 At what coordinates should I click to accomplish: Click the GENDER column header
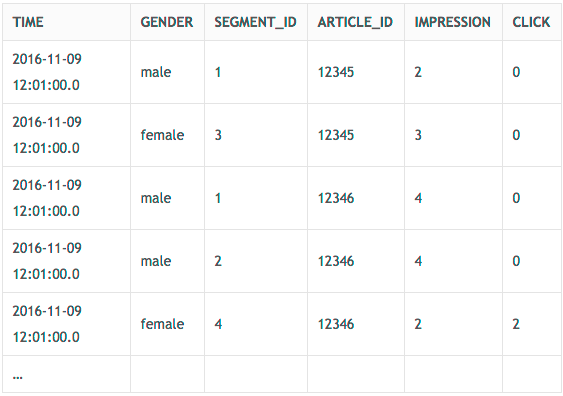[x=167, y=22]
